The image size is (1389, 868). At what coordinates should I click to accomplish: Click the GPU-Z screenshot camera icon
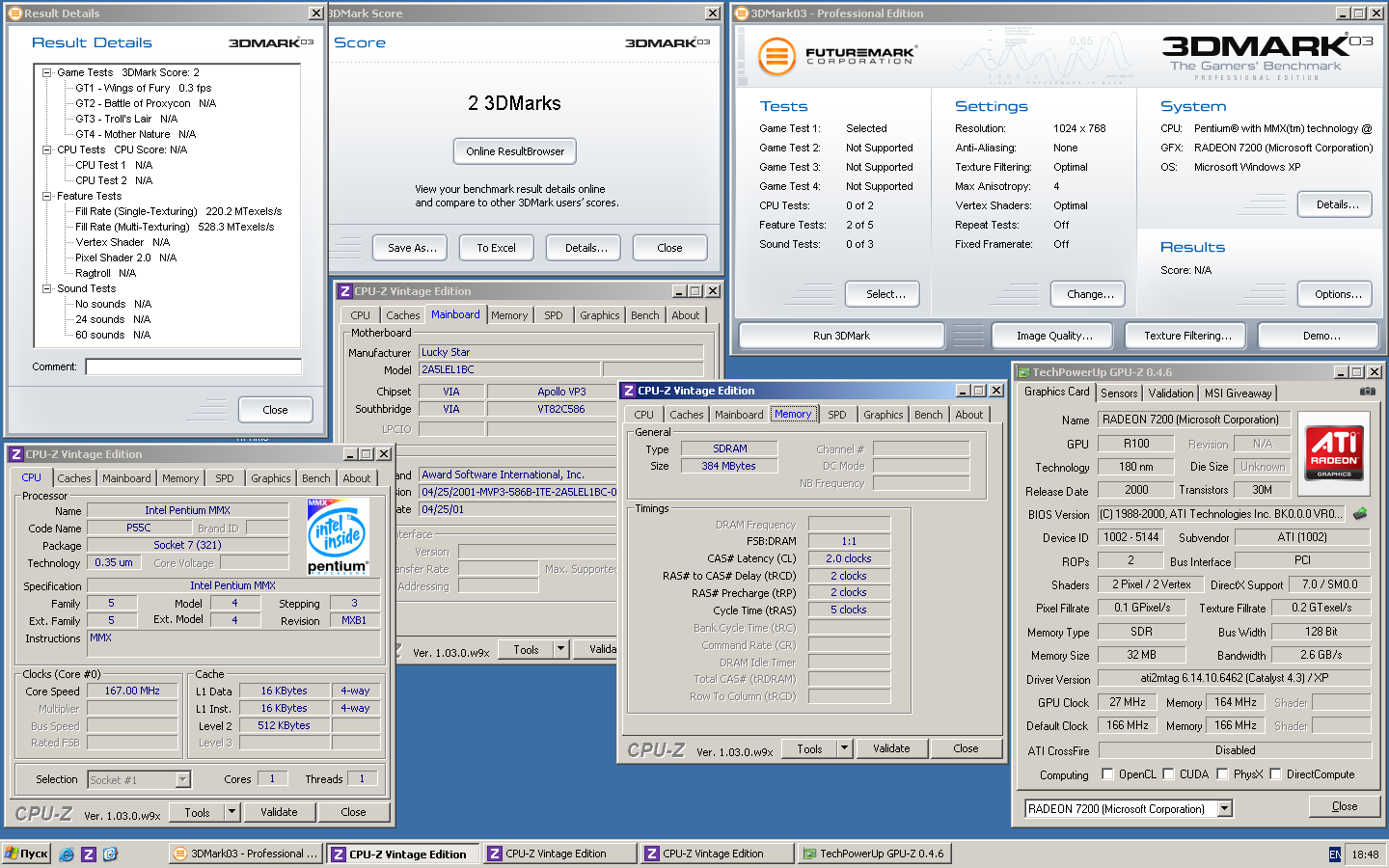point(1367,392)
